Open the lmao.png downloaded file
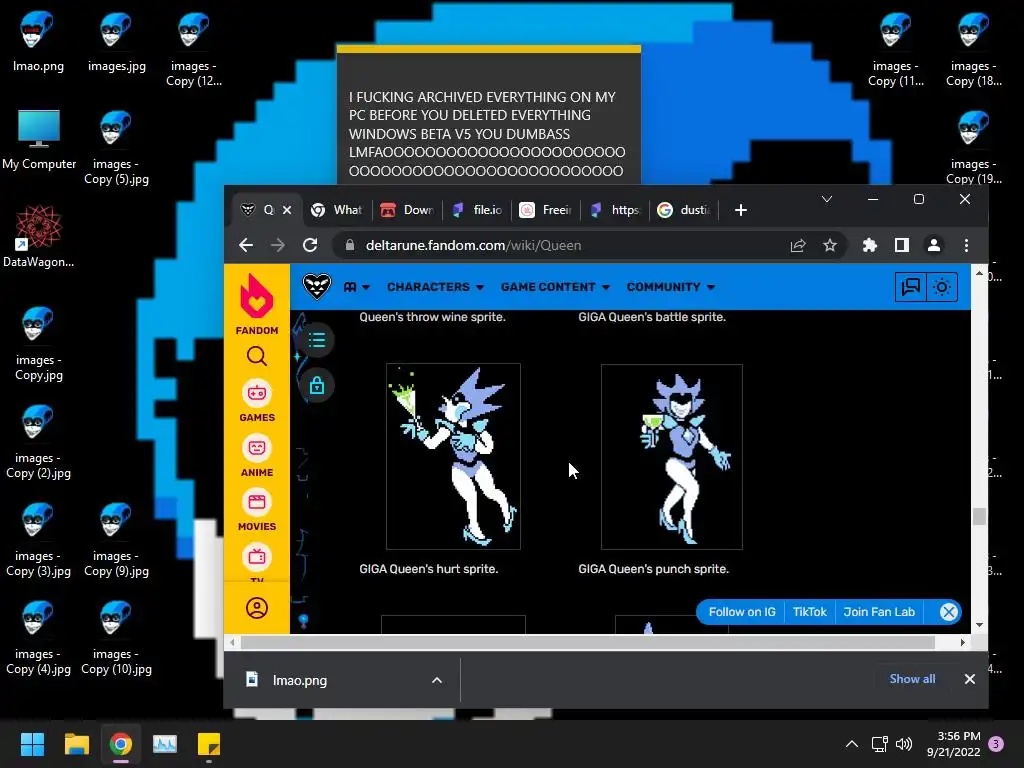This screenshot has width=1024, height=768. point(300,680)
